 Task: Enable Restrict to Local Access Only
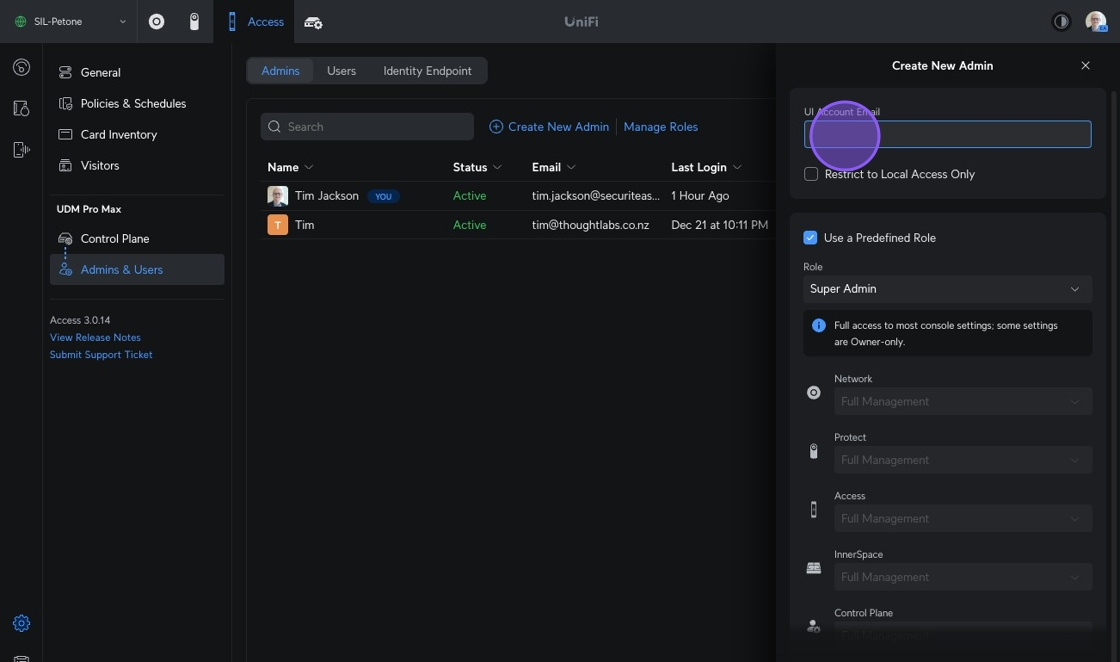pyautogui.click(x=811, y=174)
